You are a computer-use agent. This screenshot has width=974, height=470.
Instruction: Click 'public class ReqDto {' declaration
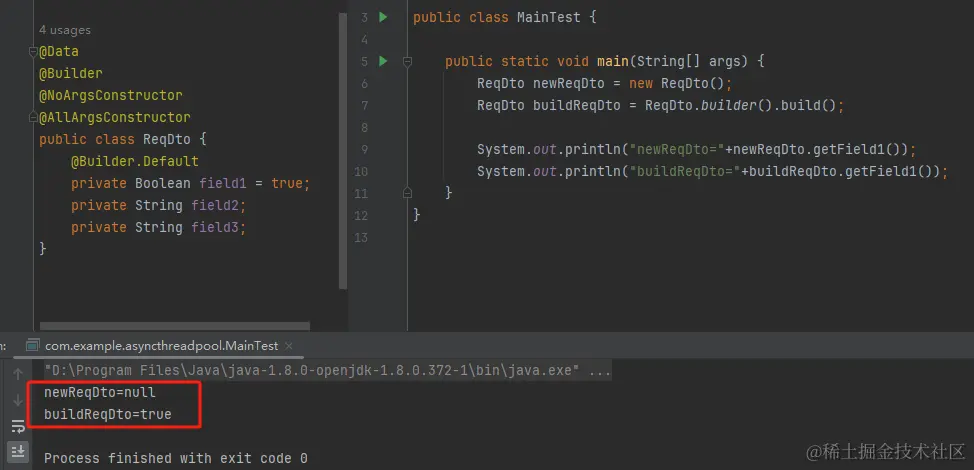123,140
